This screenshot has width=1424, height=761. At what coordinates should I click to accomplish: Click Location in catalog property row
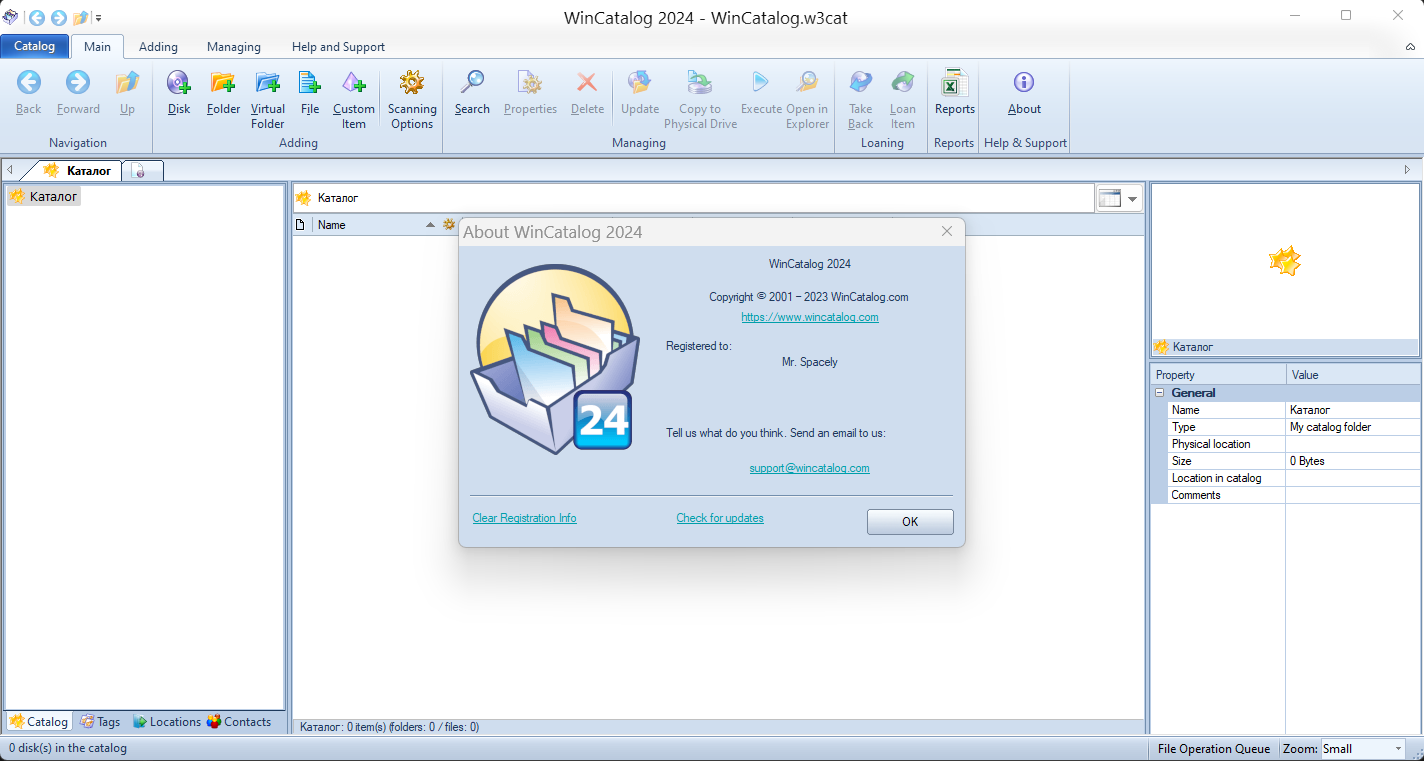click(1294, 478)
